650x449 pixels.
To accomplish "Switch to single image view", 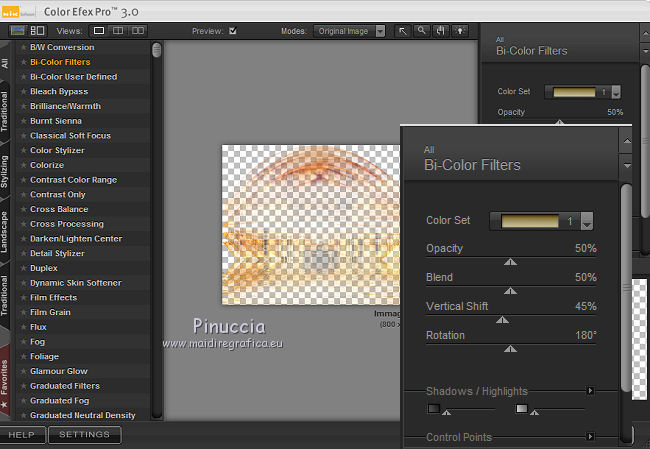I will pos(99,31).
